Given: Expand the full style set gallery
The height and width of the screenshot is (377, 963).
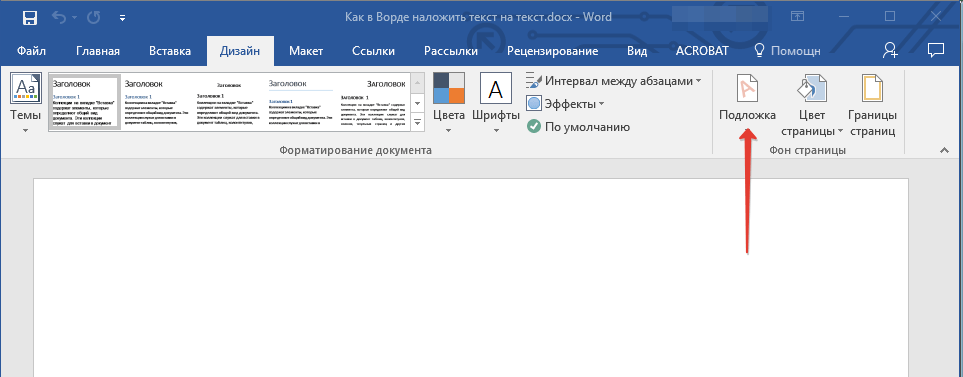Looking at the screenshot, I should pos(418,122).
